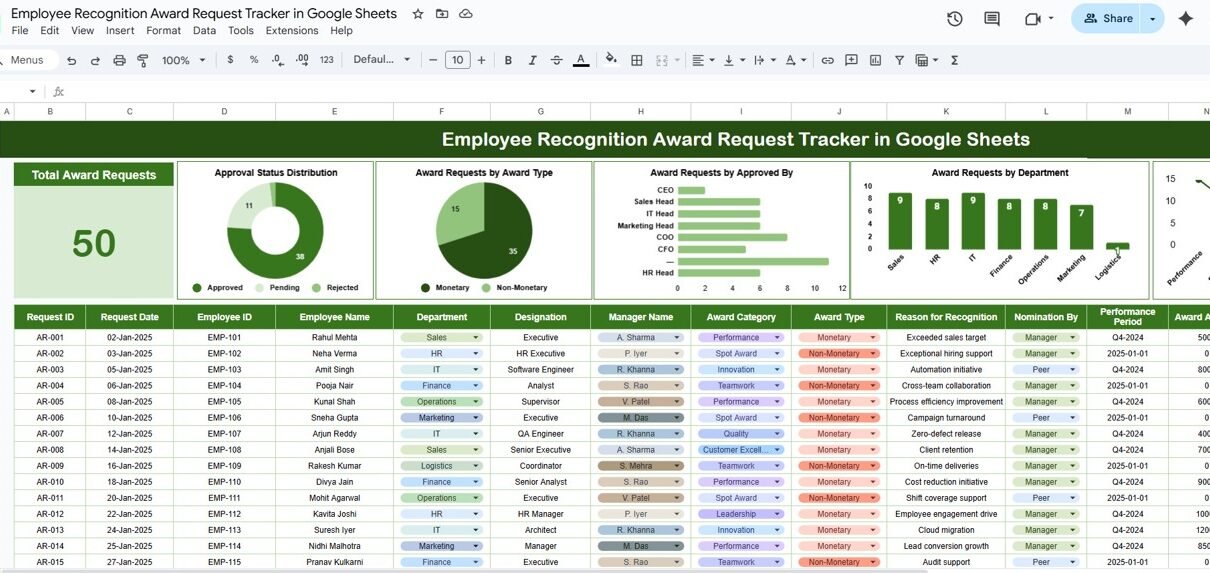Open the comments panel icon
The height and width of the screenshot is (573, 1210).
[x=991, y=19]
